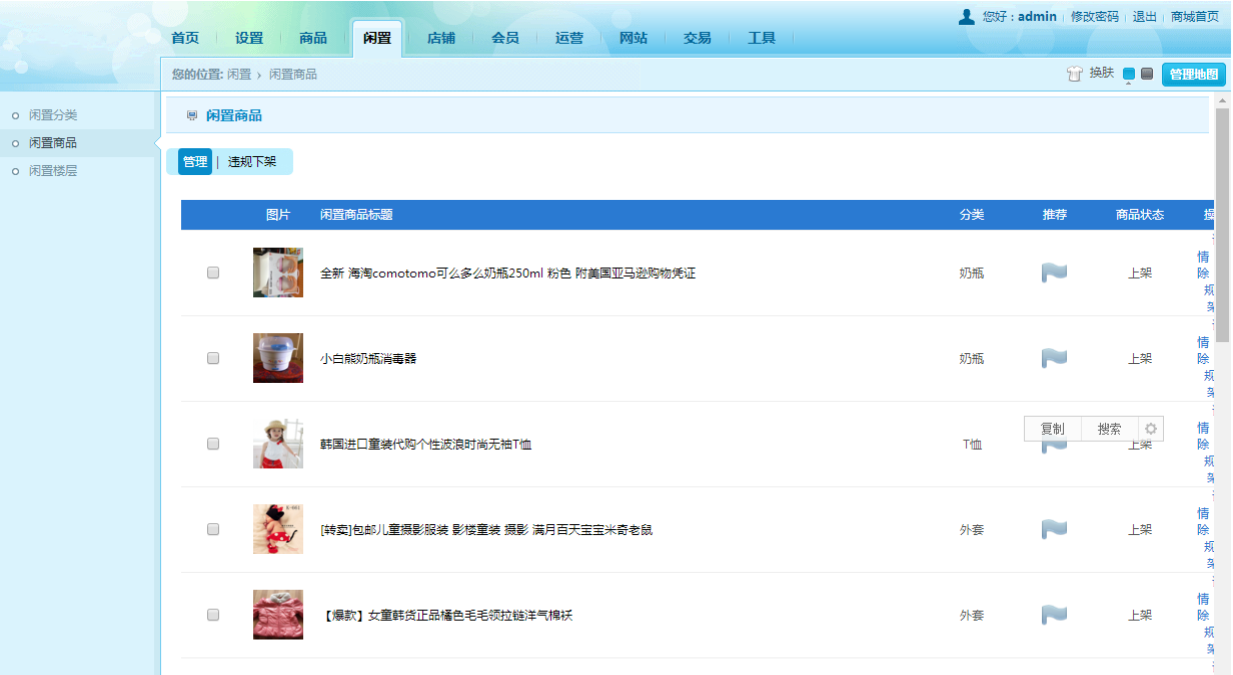Screen dimensions: 1233x675
Task: Check the box for comotomo奶瓶 item
Action: 213,273
